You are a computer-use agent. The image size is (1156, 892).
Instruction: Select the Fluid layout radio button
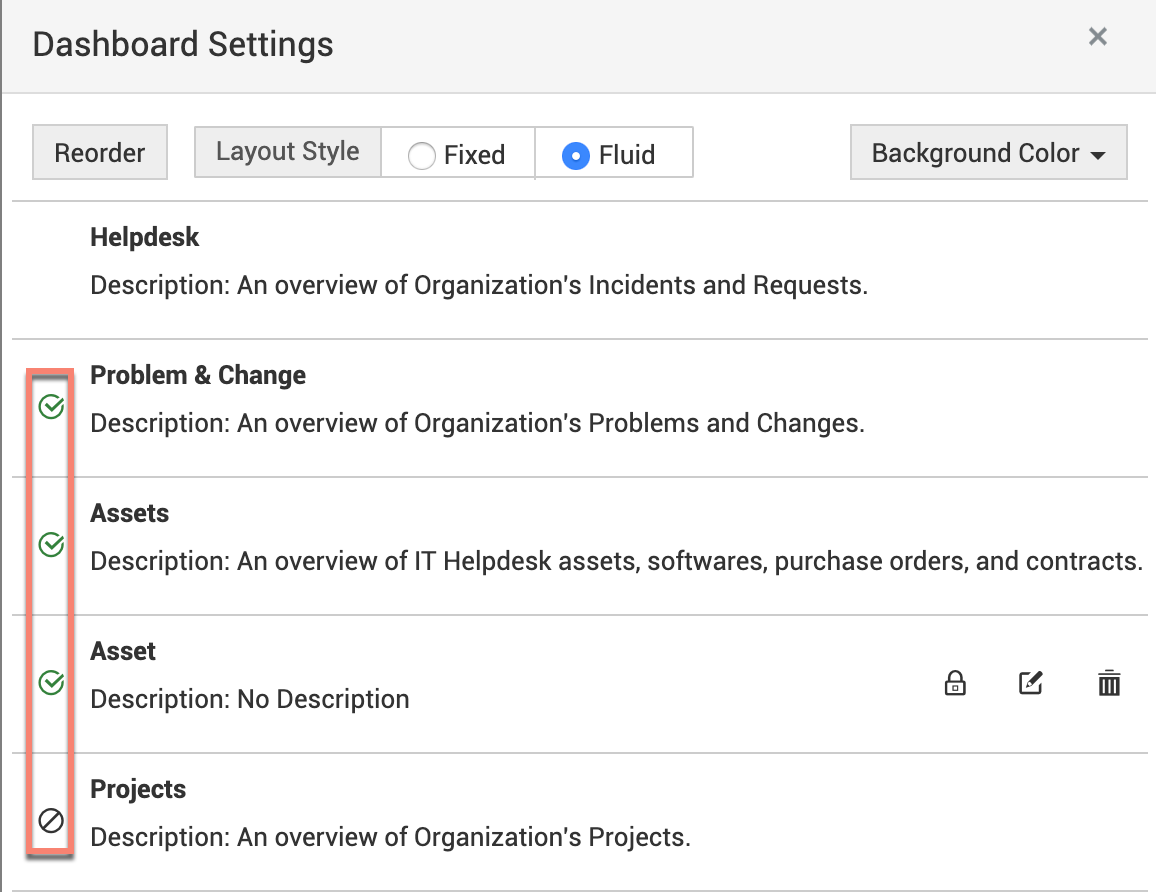[x=575, y=156]
